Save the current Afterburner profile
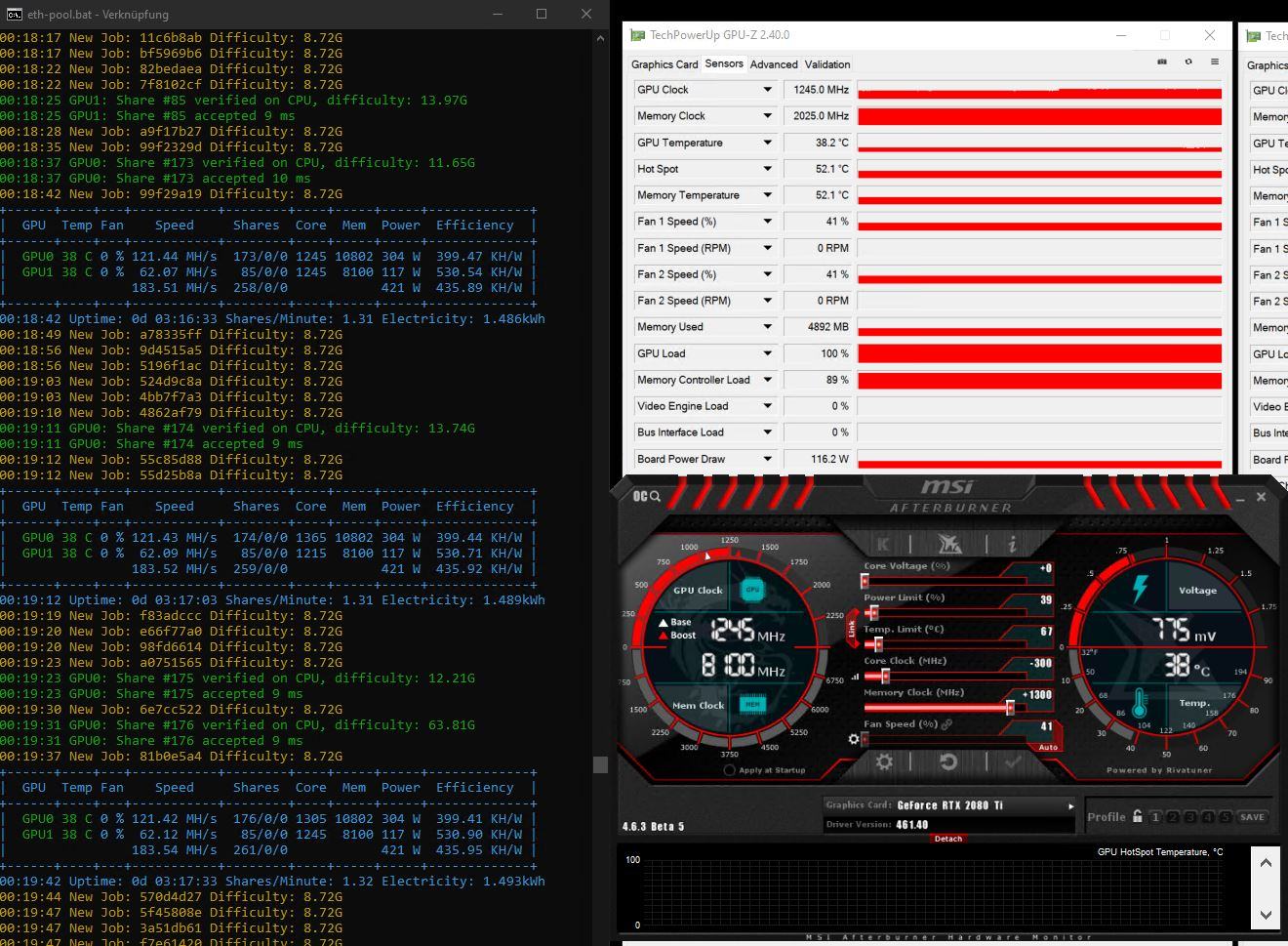The height and width of the screenshot is (946, 1288). (x=1252, y=817)
